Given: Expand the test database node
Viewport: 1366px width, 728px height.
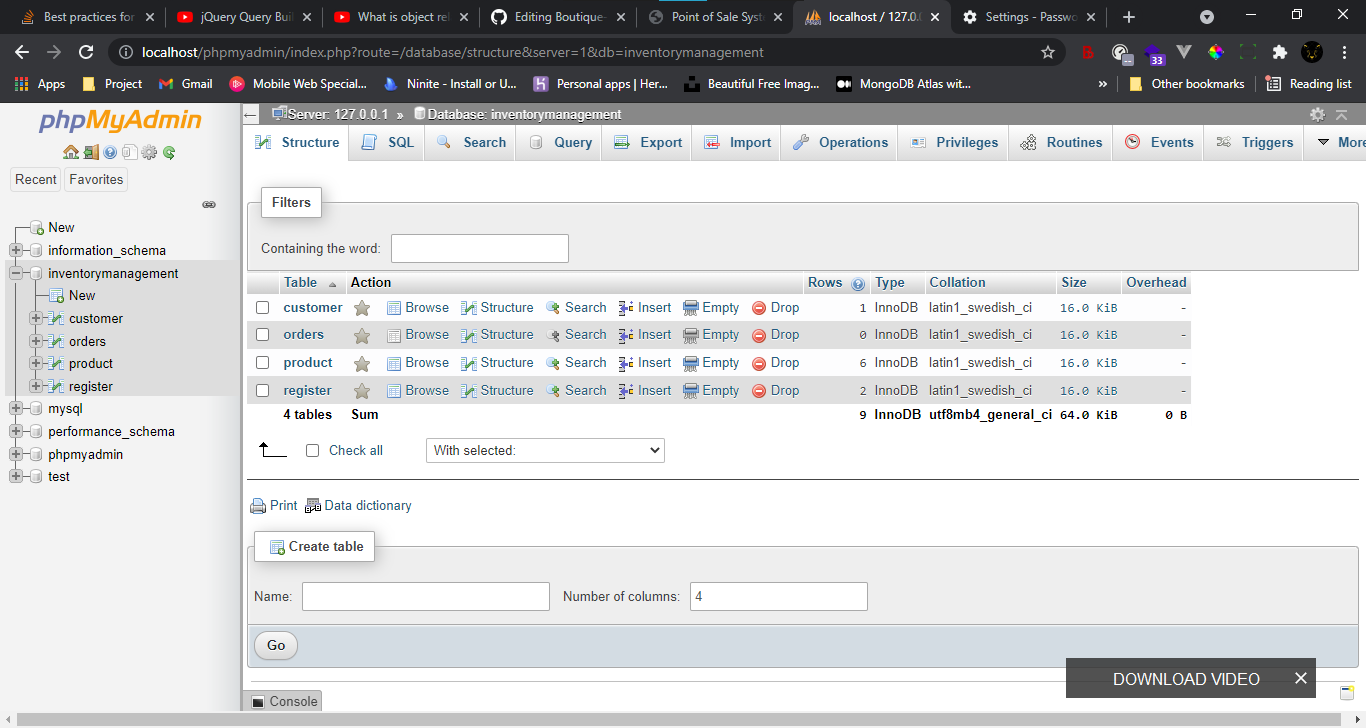Looking at the screenshot, I should [x=16, y=476].
